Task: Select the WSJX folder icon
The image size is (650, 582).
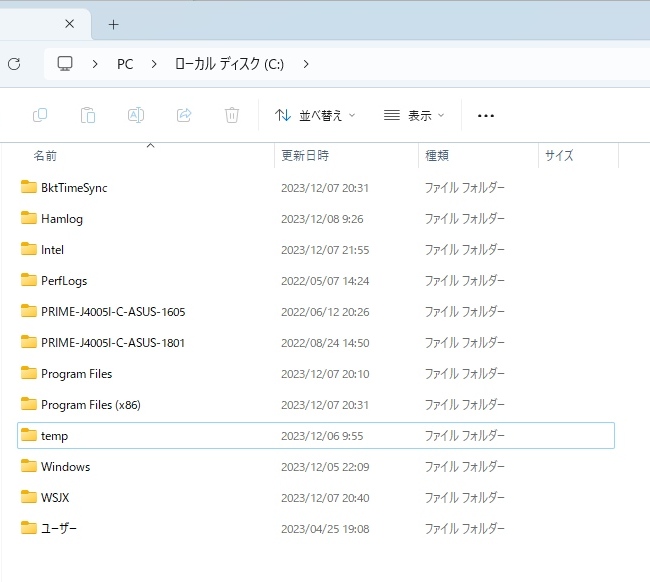Action: [x=29, y=497]
